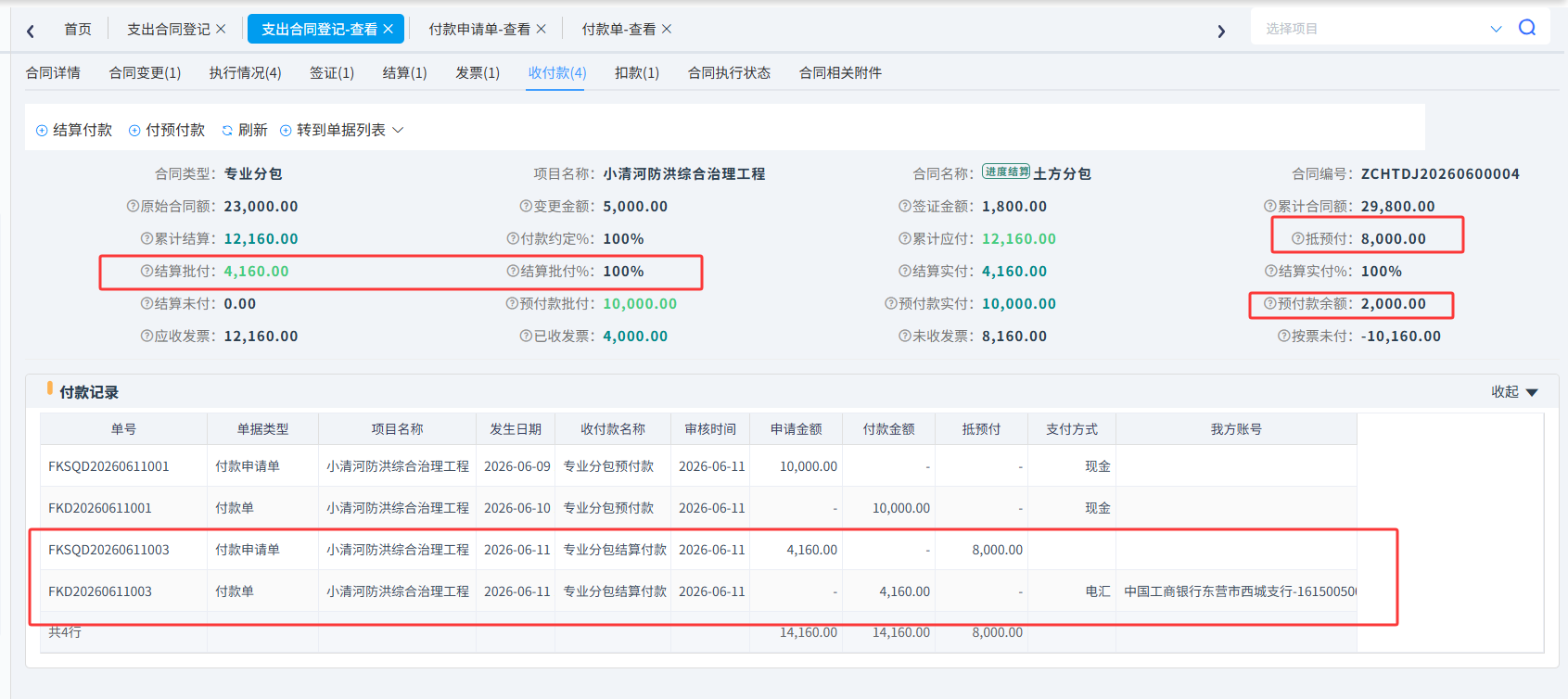
Task: Click the 结算付款 button
Action: [74, 130]
